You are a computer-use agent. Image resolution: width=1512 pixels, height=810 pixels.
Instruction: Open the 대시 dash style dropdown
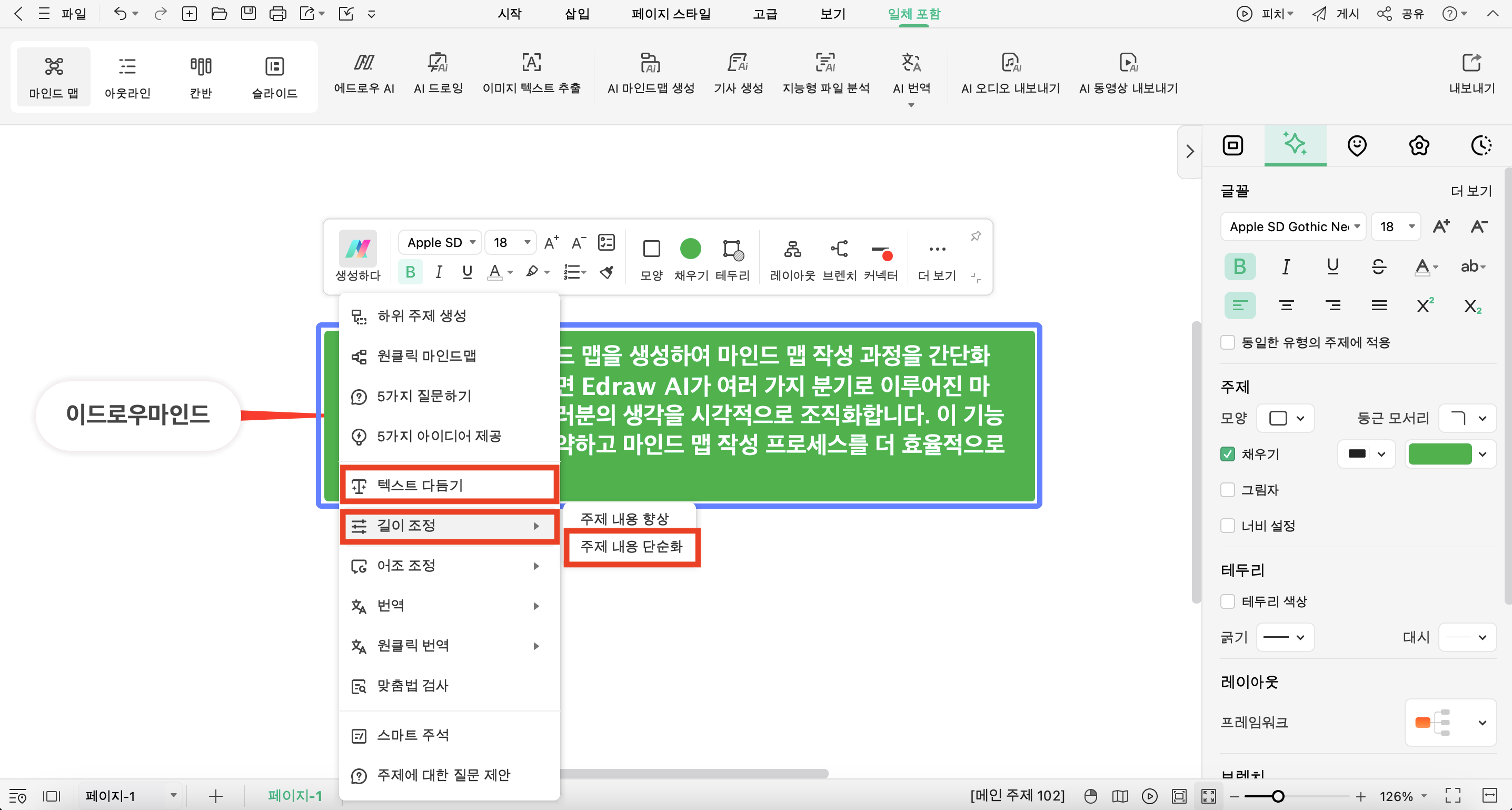tap(1466, 637)
